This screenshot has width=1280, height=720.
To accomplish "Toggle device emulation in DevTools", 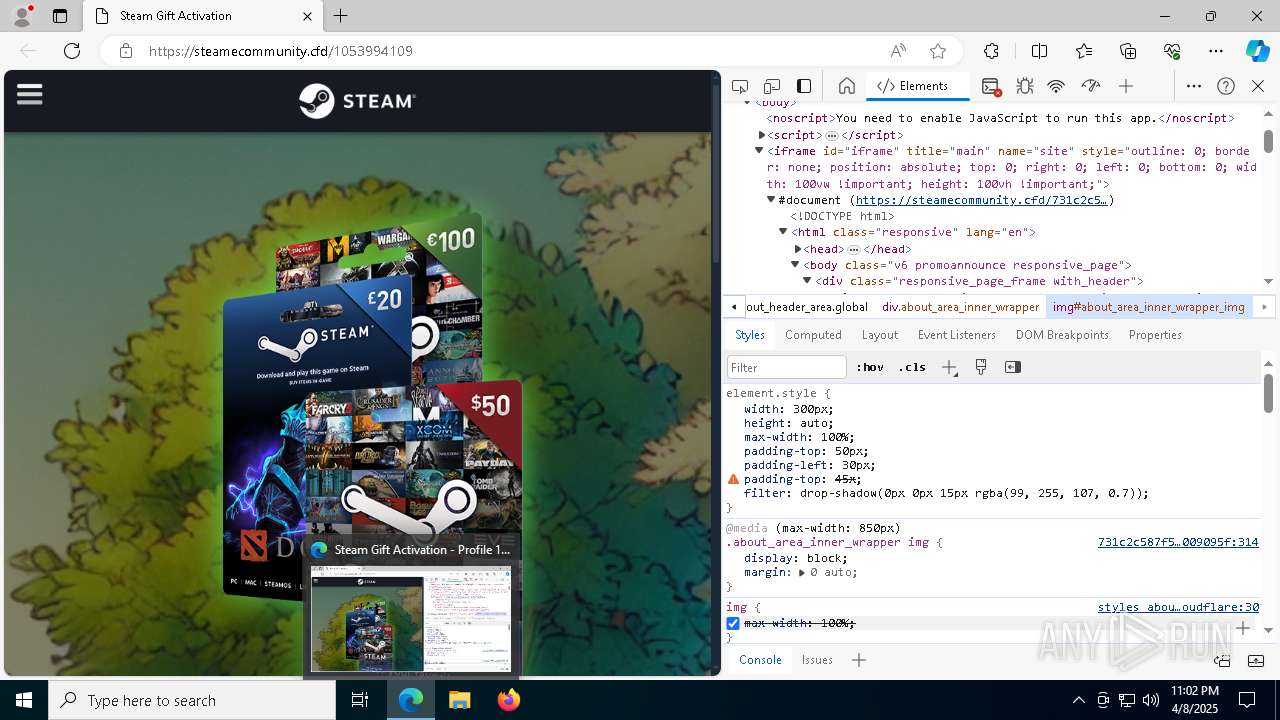I will coord(772,86).
